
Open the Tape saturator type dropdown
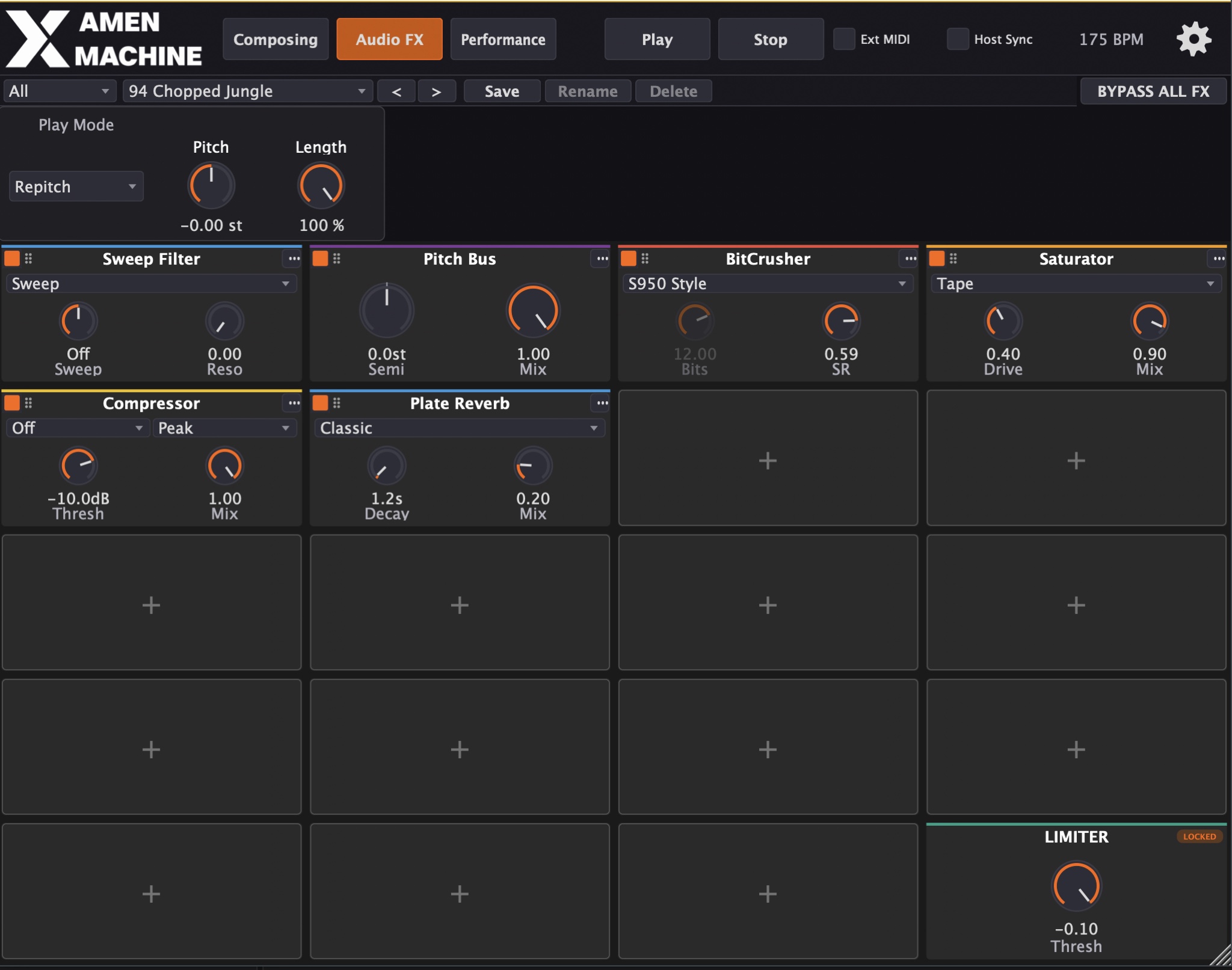tap(1076, 284)
